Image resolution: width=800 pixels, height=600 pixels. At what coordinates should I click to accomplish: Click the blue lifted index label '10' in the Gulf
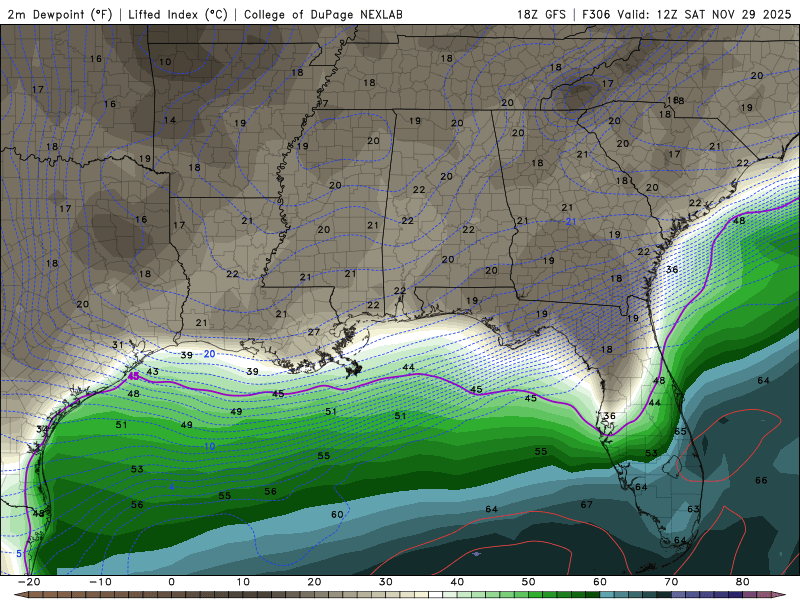coord(210,446)
